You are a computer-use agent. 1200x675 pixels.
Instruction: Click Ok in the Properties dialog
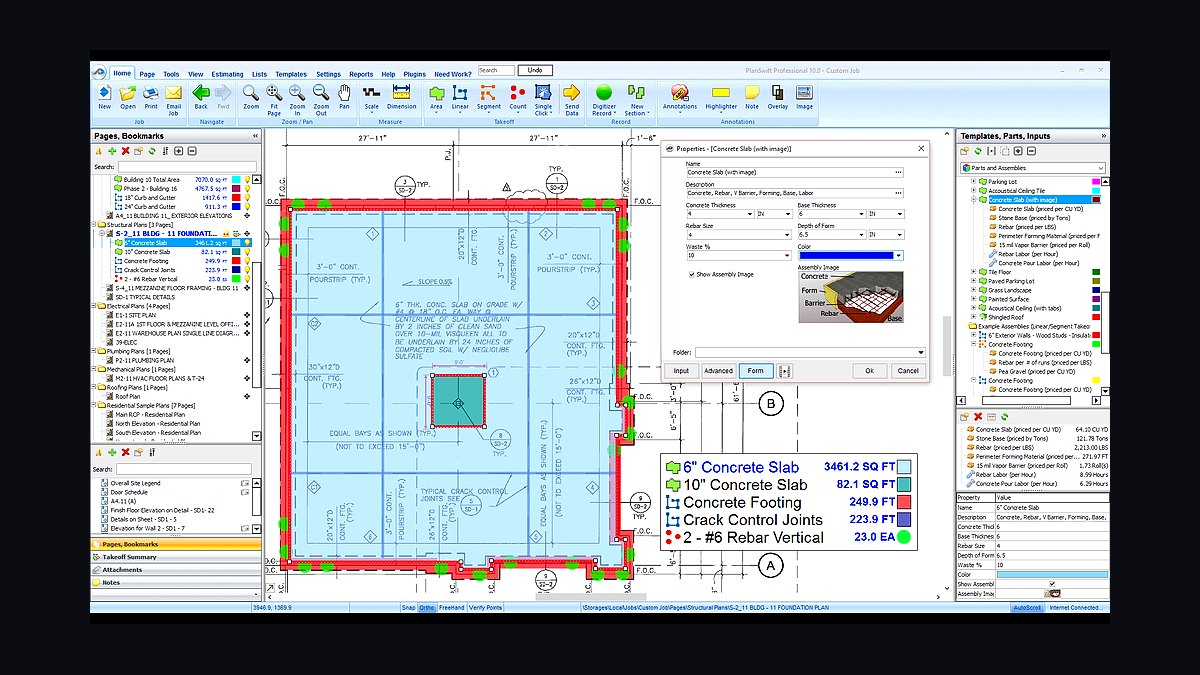tap(870, 371)
